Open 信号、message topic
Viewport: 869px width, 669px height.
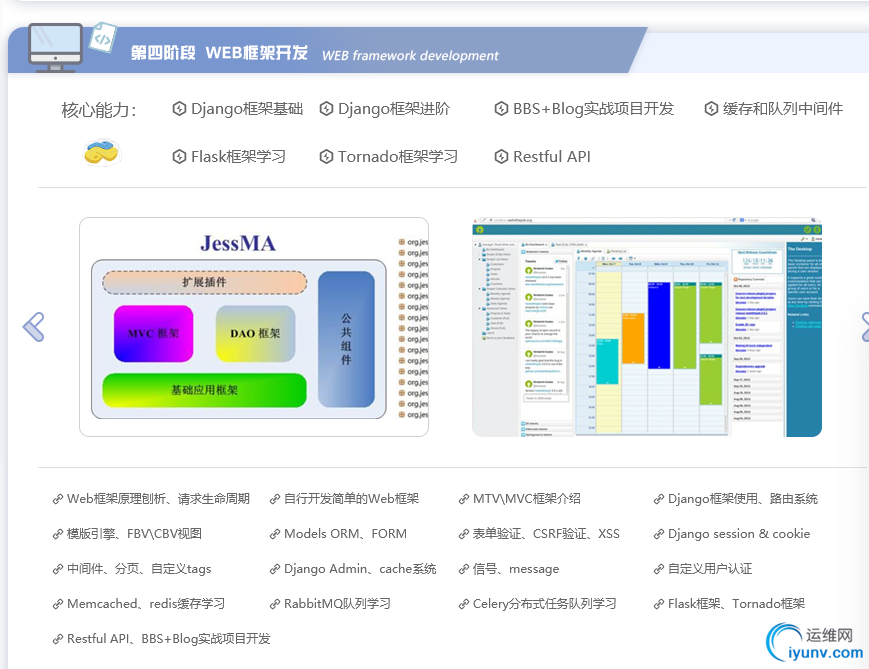click(516, 569)
